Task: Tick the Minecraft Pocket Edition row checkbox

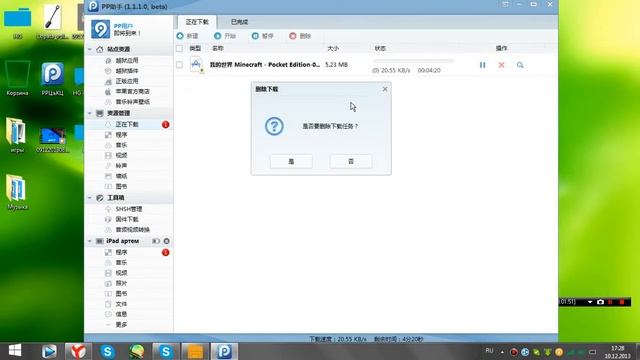Action: (179, 64)
